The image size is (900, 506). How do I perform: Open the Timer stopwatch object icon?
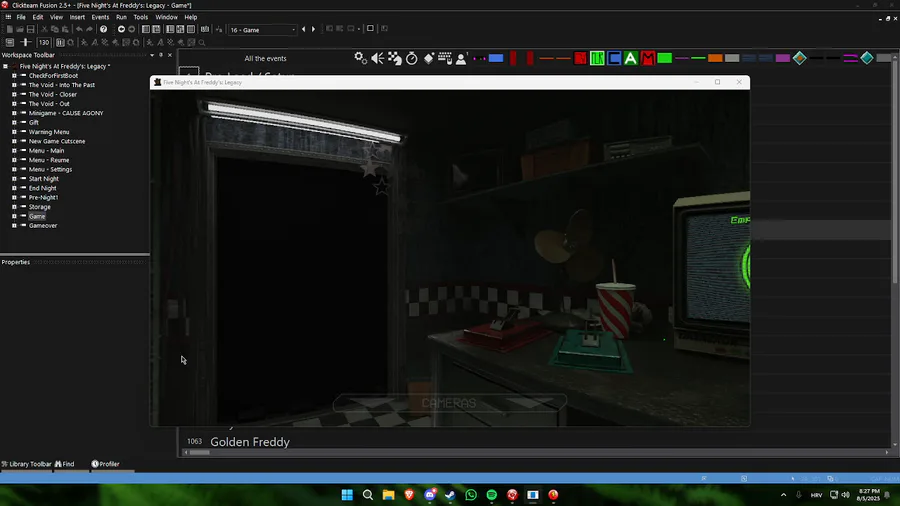pos(412,58)
